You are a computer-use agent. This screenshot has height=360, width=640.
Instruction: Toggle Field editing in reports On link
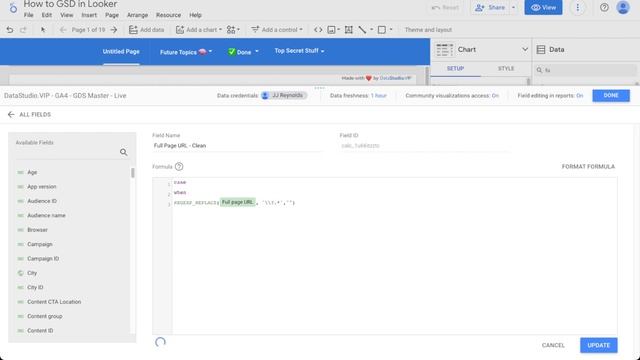580,96
